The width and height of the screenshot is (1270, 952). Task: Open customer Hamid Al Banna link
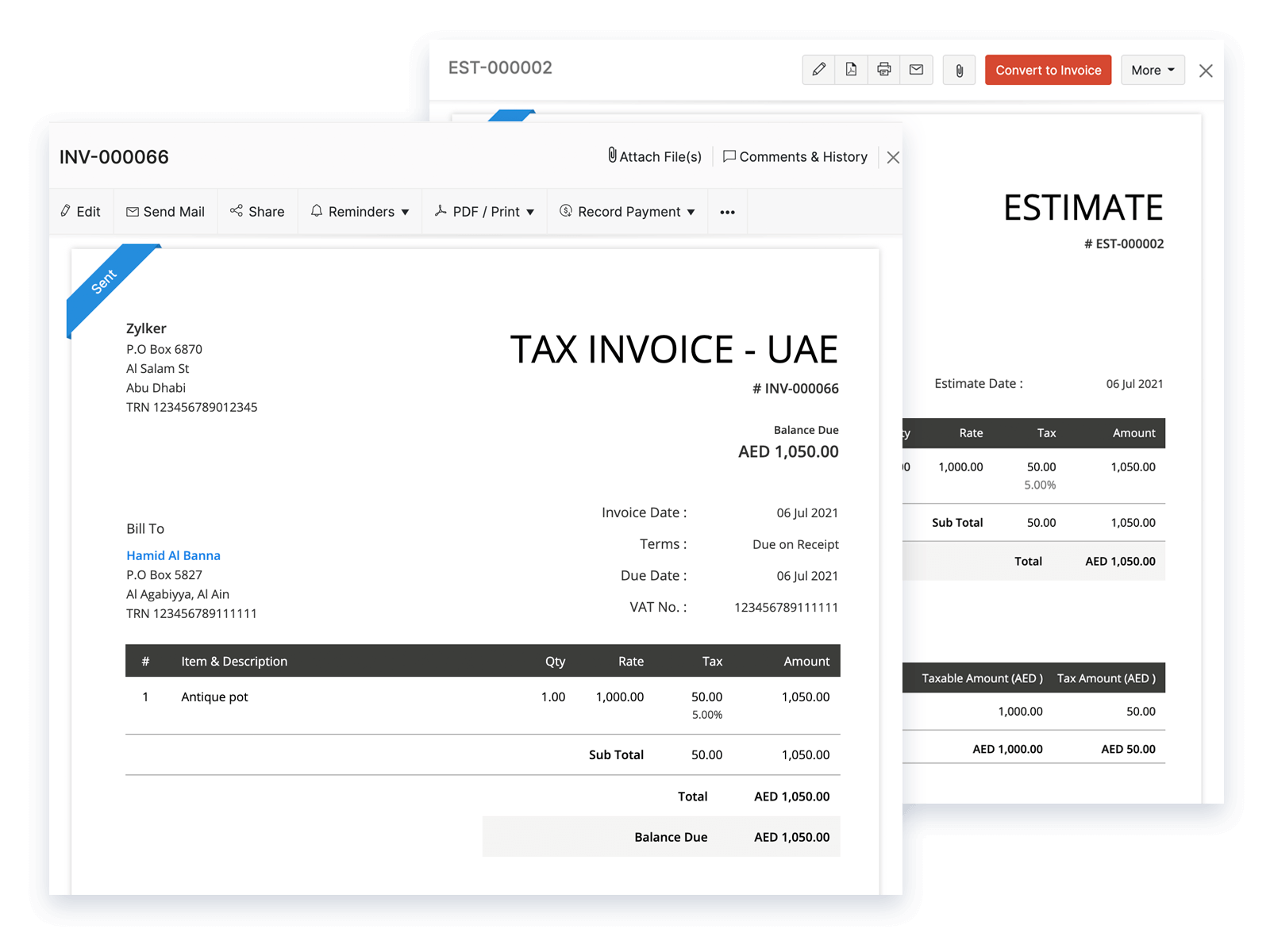(173, 555)
